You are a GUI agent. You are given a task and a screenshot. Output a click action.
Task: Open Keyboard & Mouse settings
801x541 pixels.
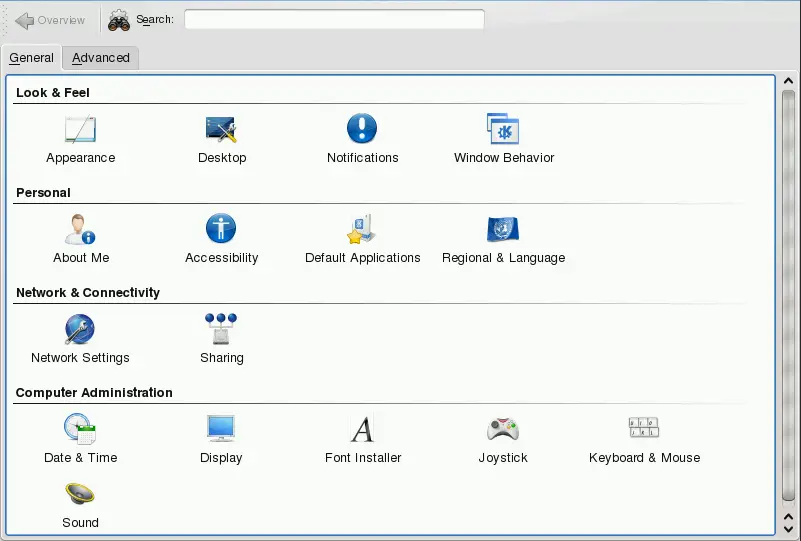tap(644, 430)
